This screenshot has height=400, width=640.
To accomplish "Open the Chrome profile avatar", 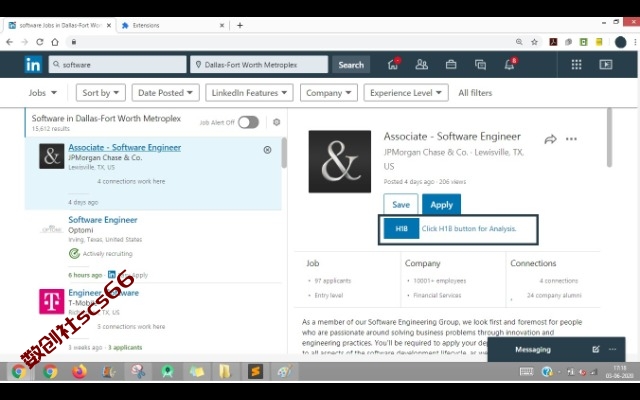I will coord(620,42).
